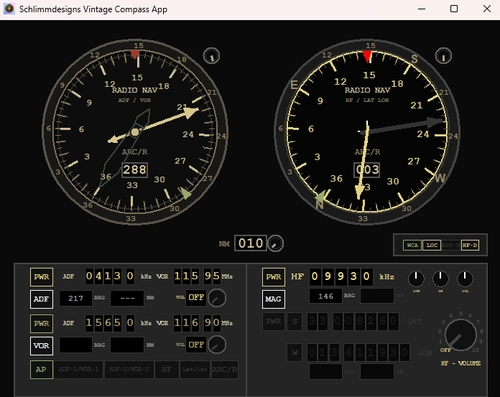Click the 217 BRG bearing display
The height and width of the screenshot is (397, 500).
point(76,298)
